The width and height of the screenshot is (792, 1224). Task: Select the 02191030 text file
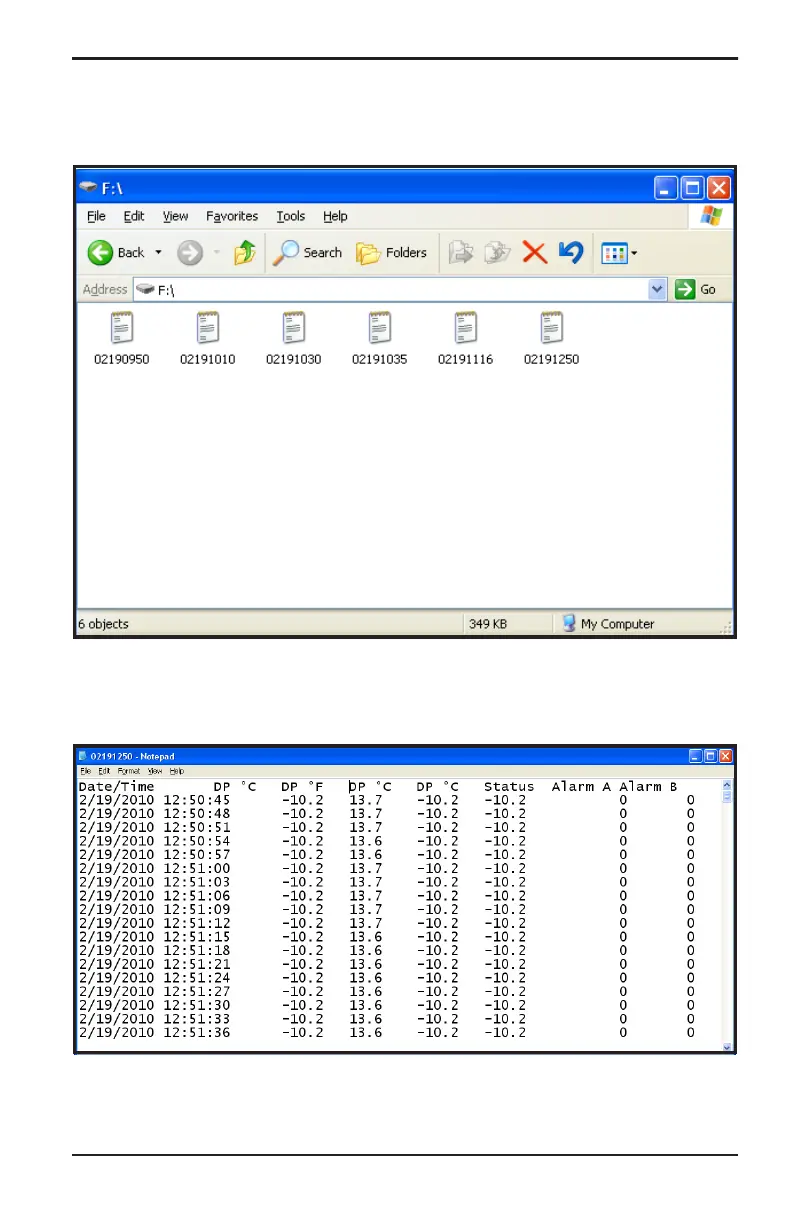coord(293,339)
